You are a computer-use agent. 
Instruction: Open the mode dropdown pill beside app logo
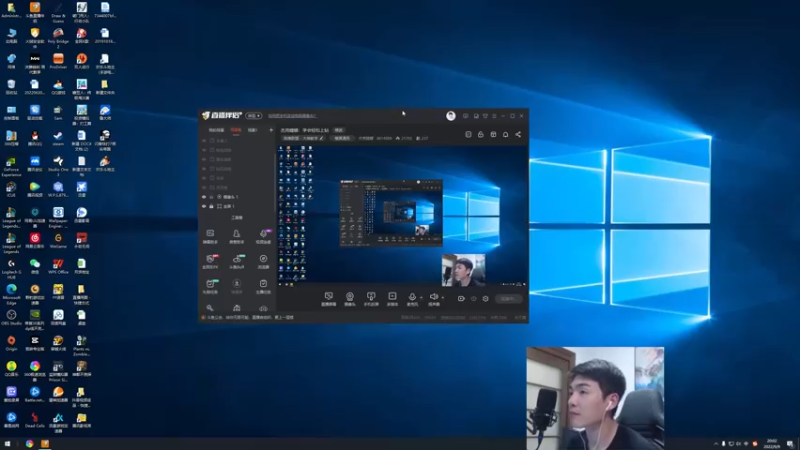254,116
